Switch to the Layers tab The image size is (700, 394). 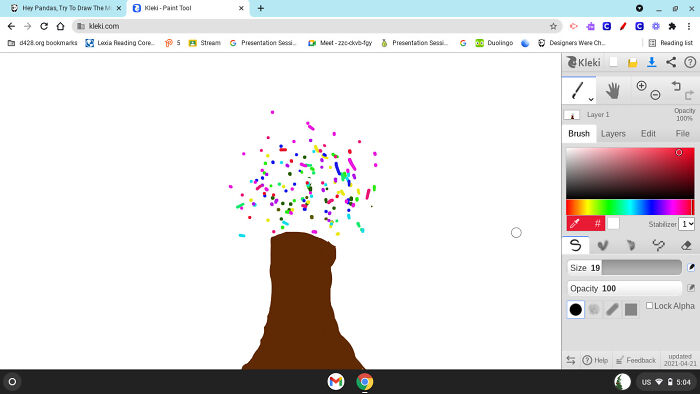pyautogui.click(x=613, y=133)
